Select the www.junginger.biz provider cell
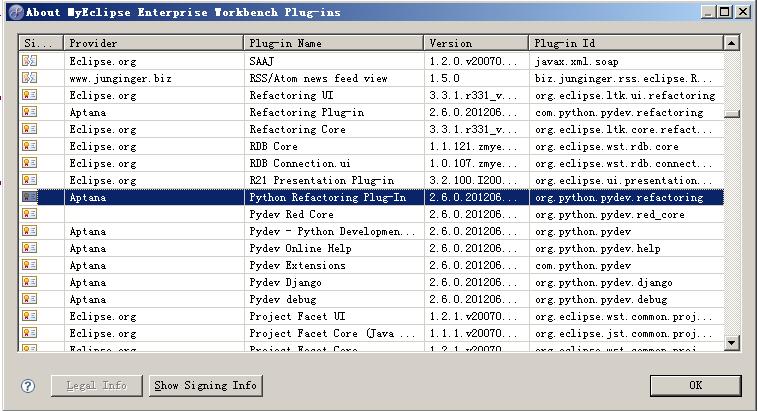The height and width of the screenshot is (411, 759). pyautogui.click(x=154, y=78)
